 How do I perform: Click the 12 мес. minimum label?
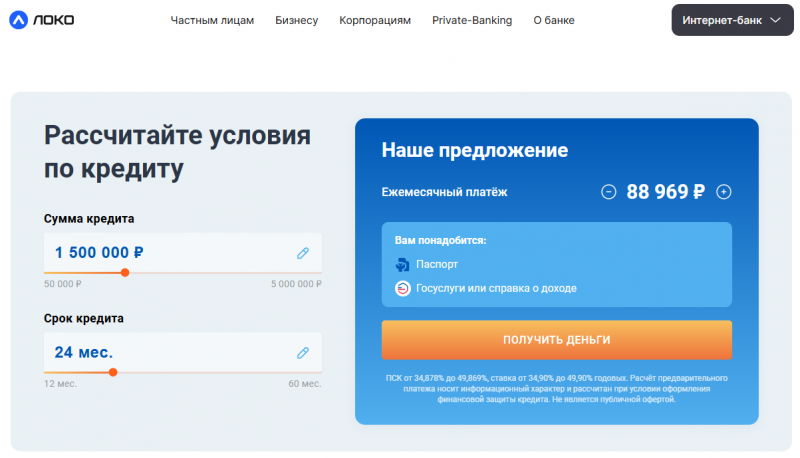click(x=60, y=384)
